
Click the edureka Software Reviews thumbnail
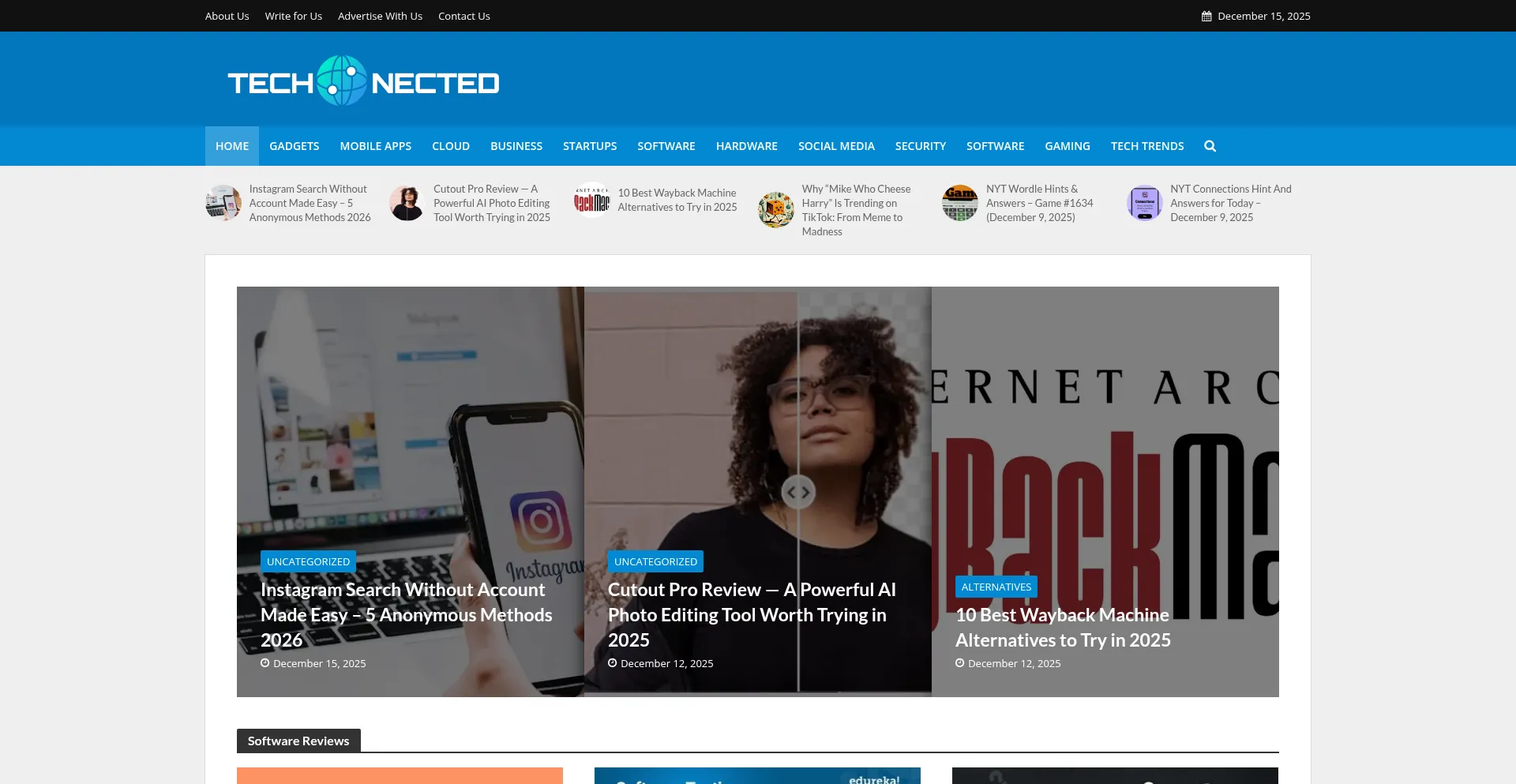coord(757,775)
